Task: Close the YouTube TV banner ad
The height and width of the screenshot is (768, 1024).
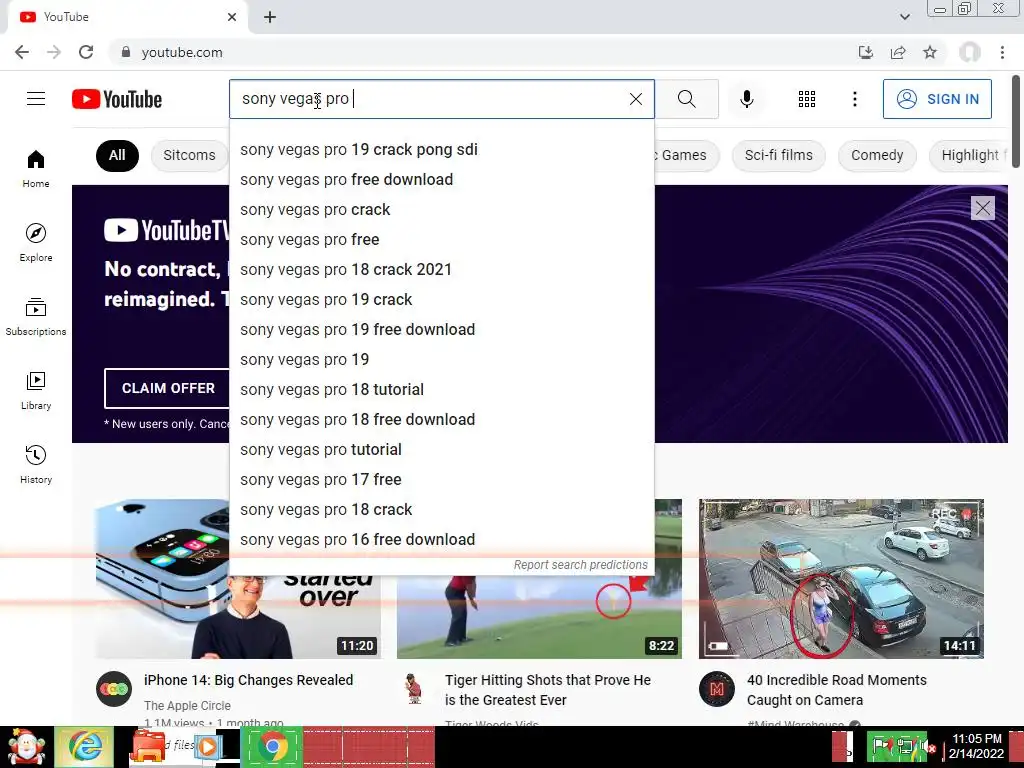Action: (982, 208)
